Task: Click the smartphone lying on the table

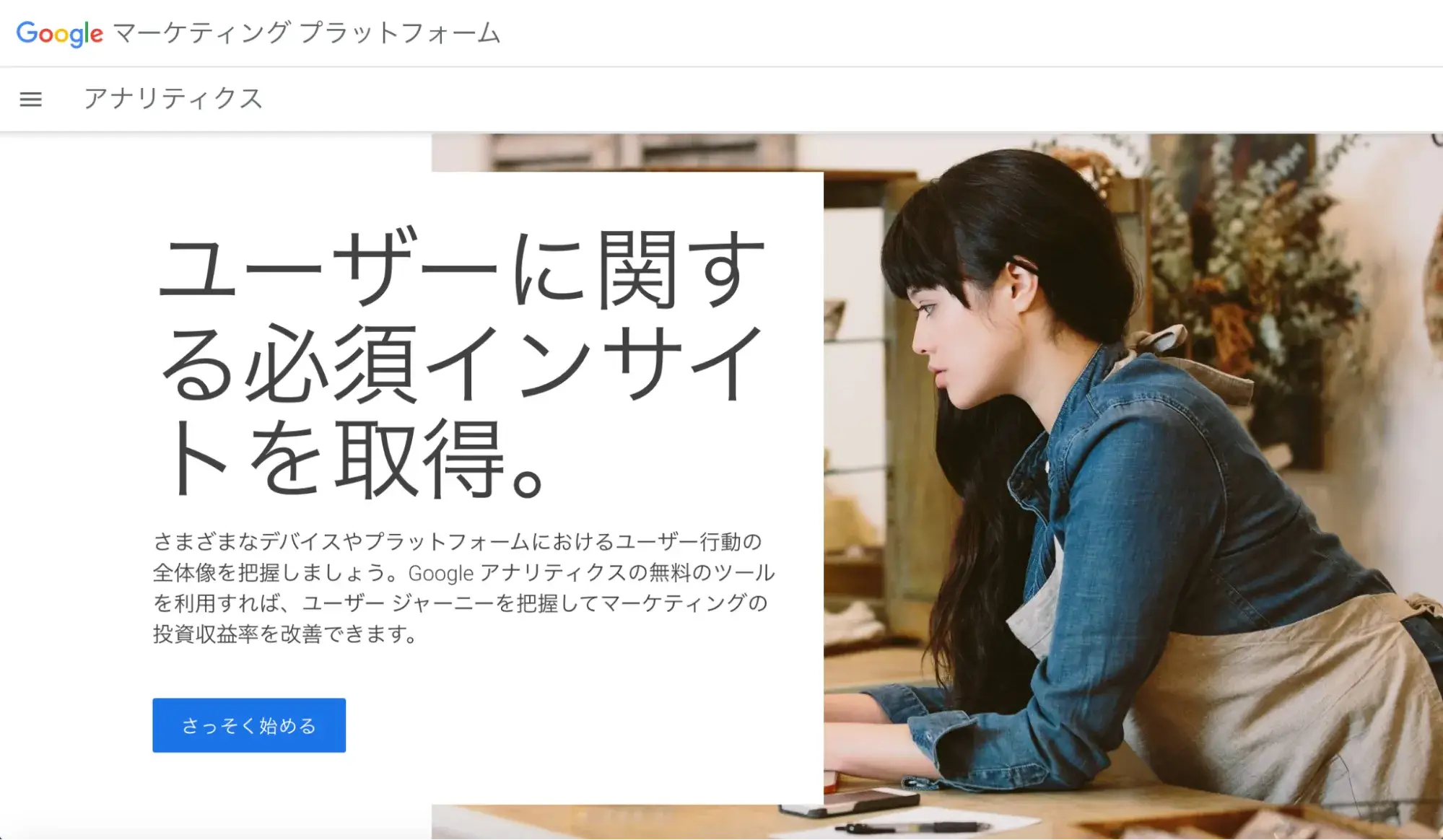Action: [852, 803]
